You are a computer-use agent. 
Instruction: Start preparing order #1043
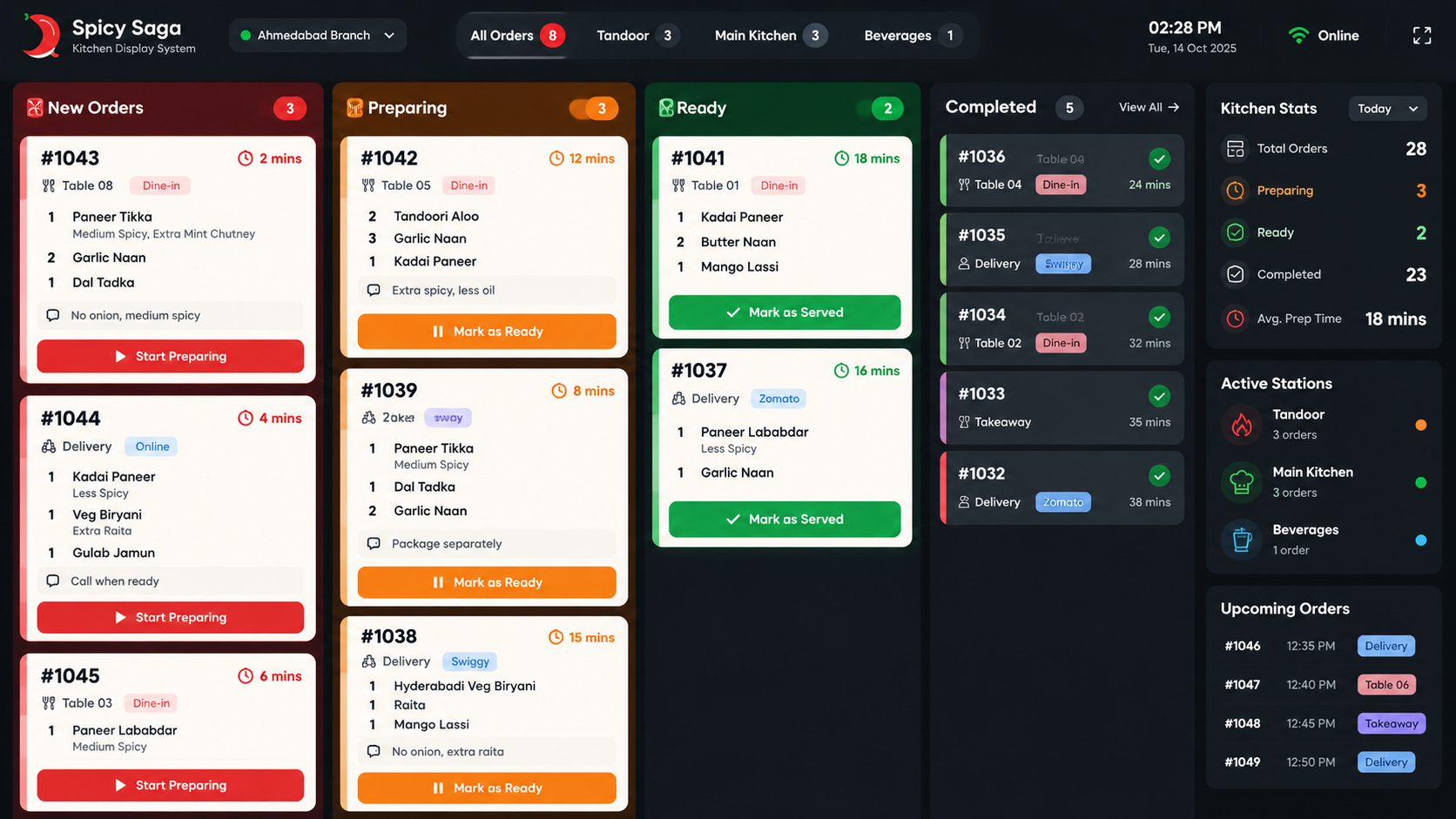click(171, 356)
